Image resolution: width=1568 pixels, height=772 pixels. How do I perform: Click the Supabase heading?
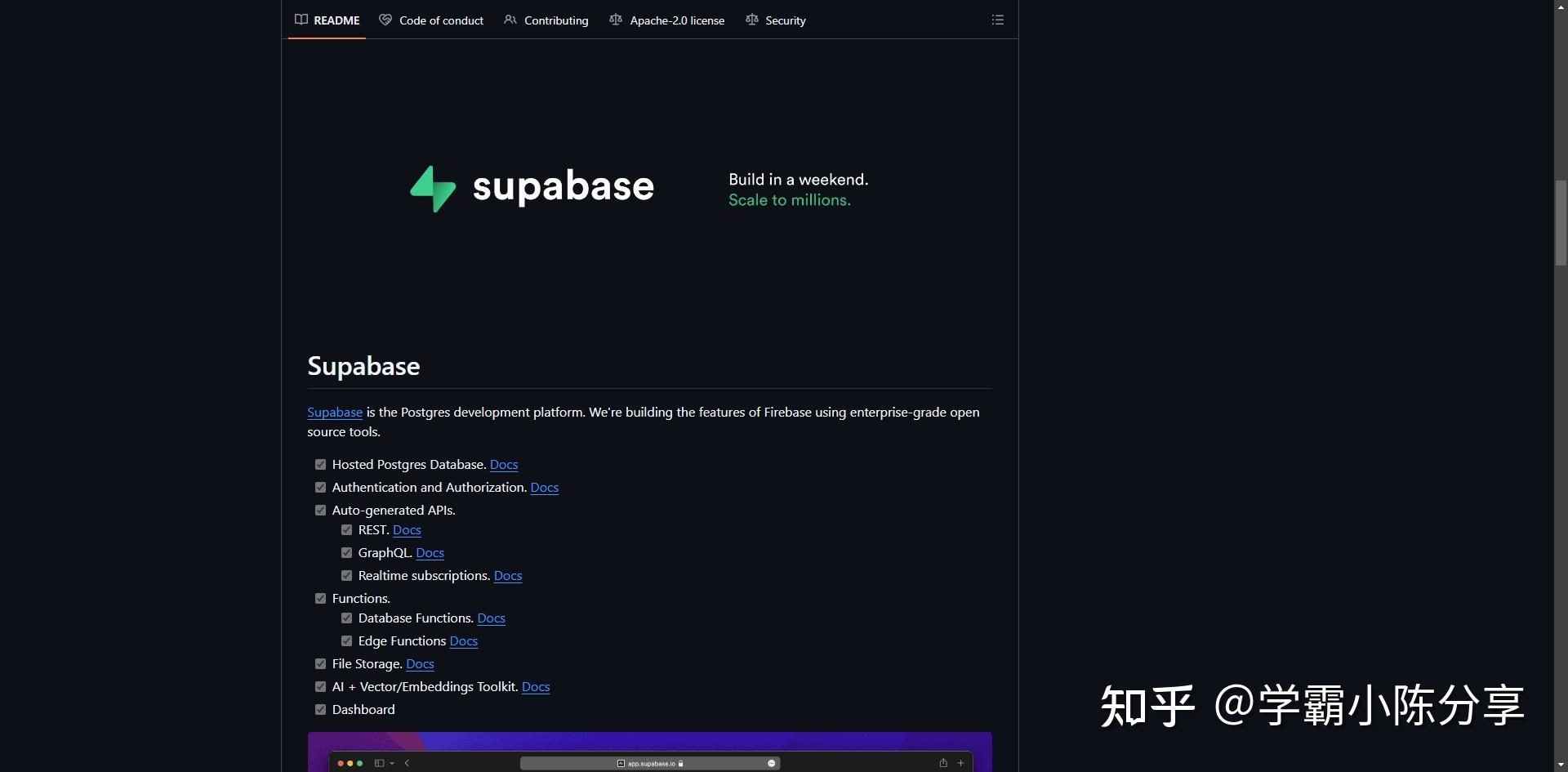pos(363,366)
